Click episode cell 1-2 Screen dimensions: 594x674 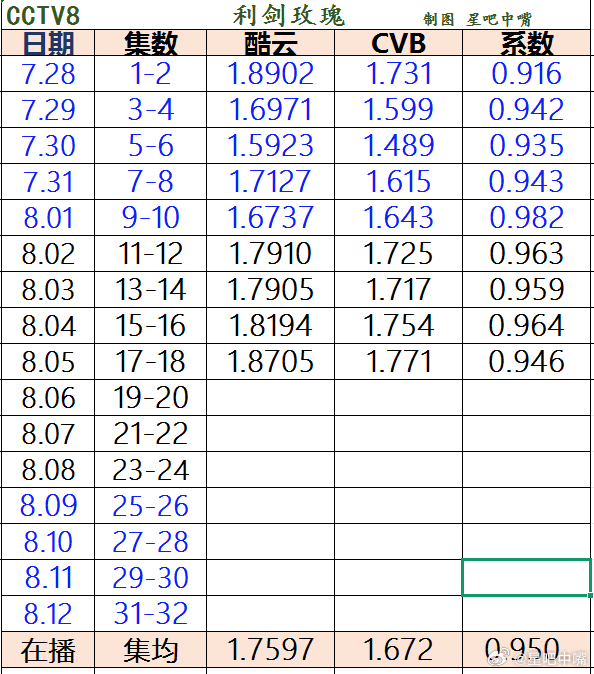(150, 74)
